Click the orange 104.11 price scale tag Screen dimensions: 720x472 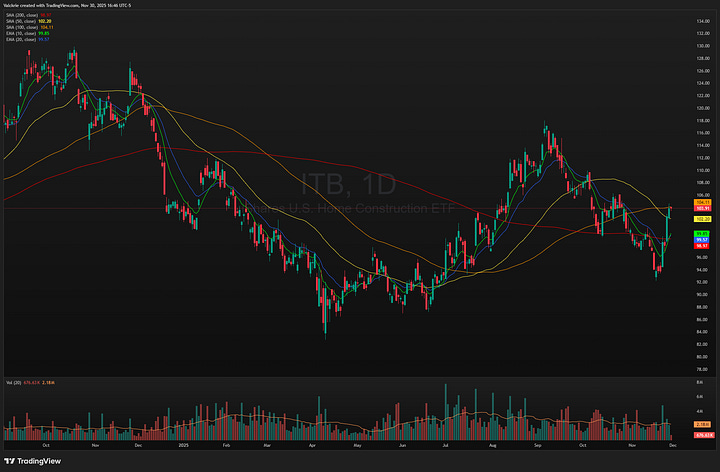coord(703,202)
